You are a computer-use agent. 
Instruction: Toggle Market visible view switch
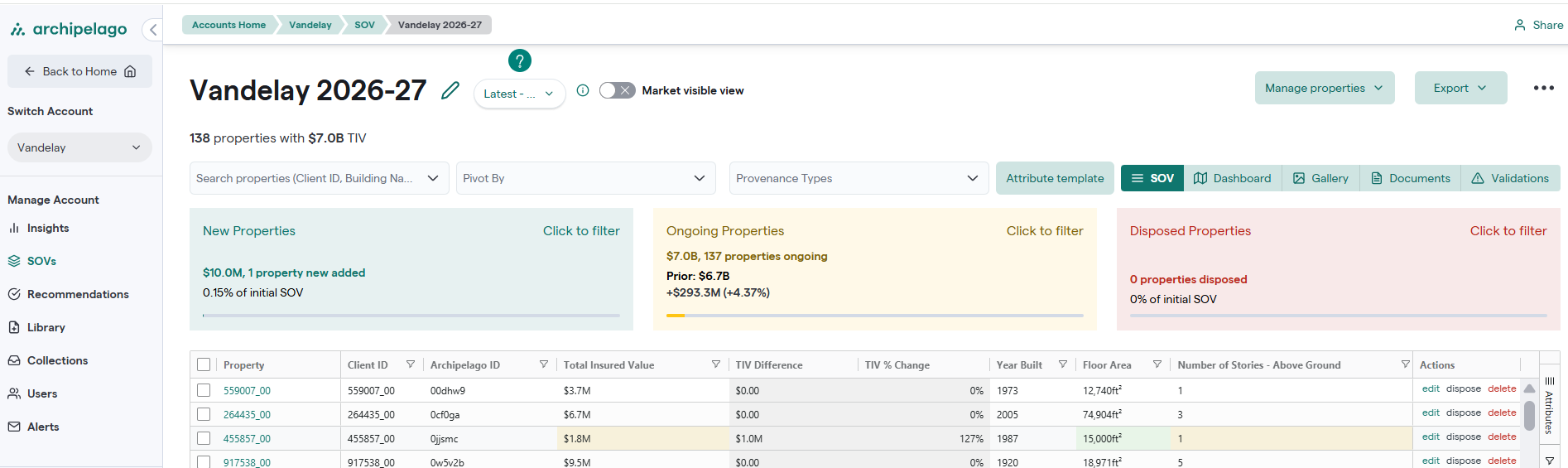617,90
